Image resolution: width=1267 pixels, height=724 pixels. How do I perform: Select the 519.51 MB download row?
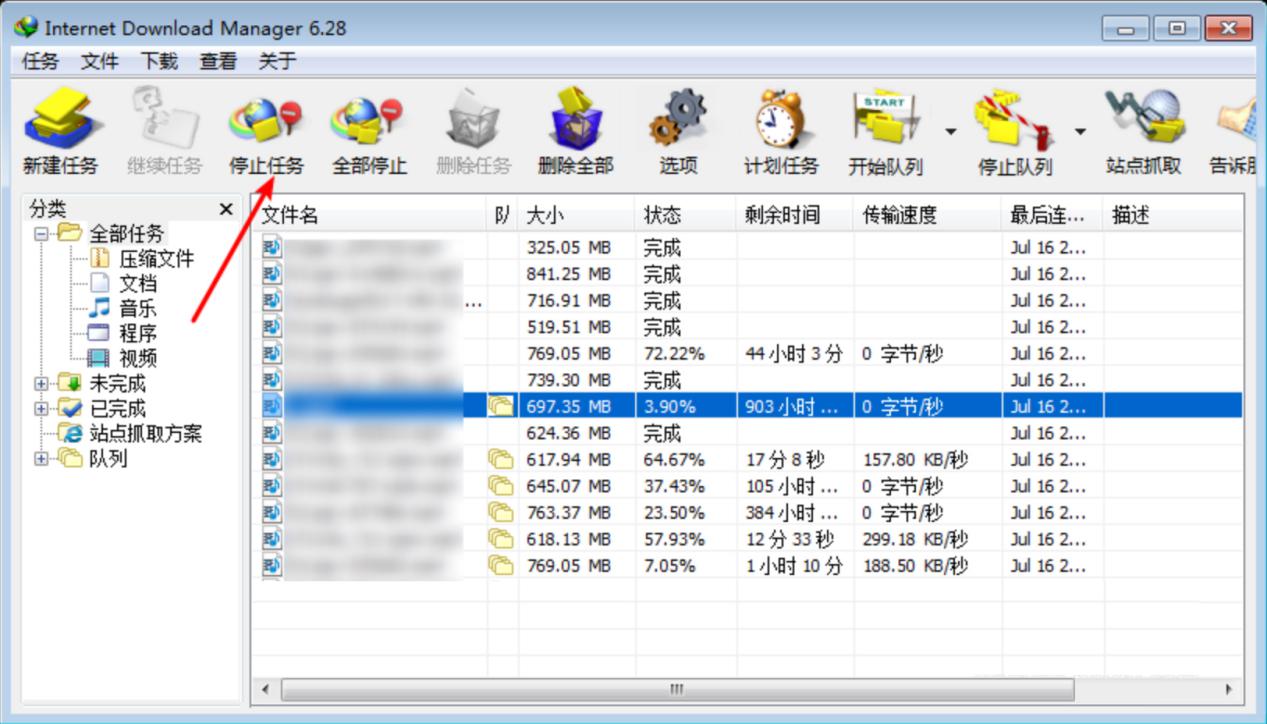747,327
